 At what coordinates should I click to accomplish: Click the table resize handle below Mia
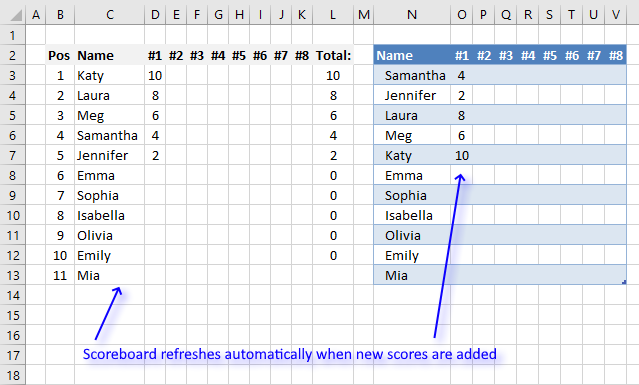coord(624,282)
